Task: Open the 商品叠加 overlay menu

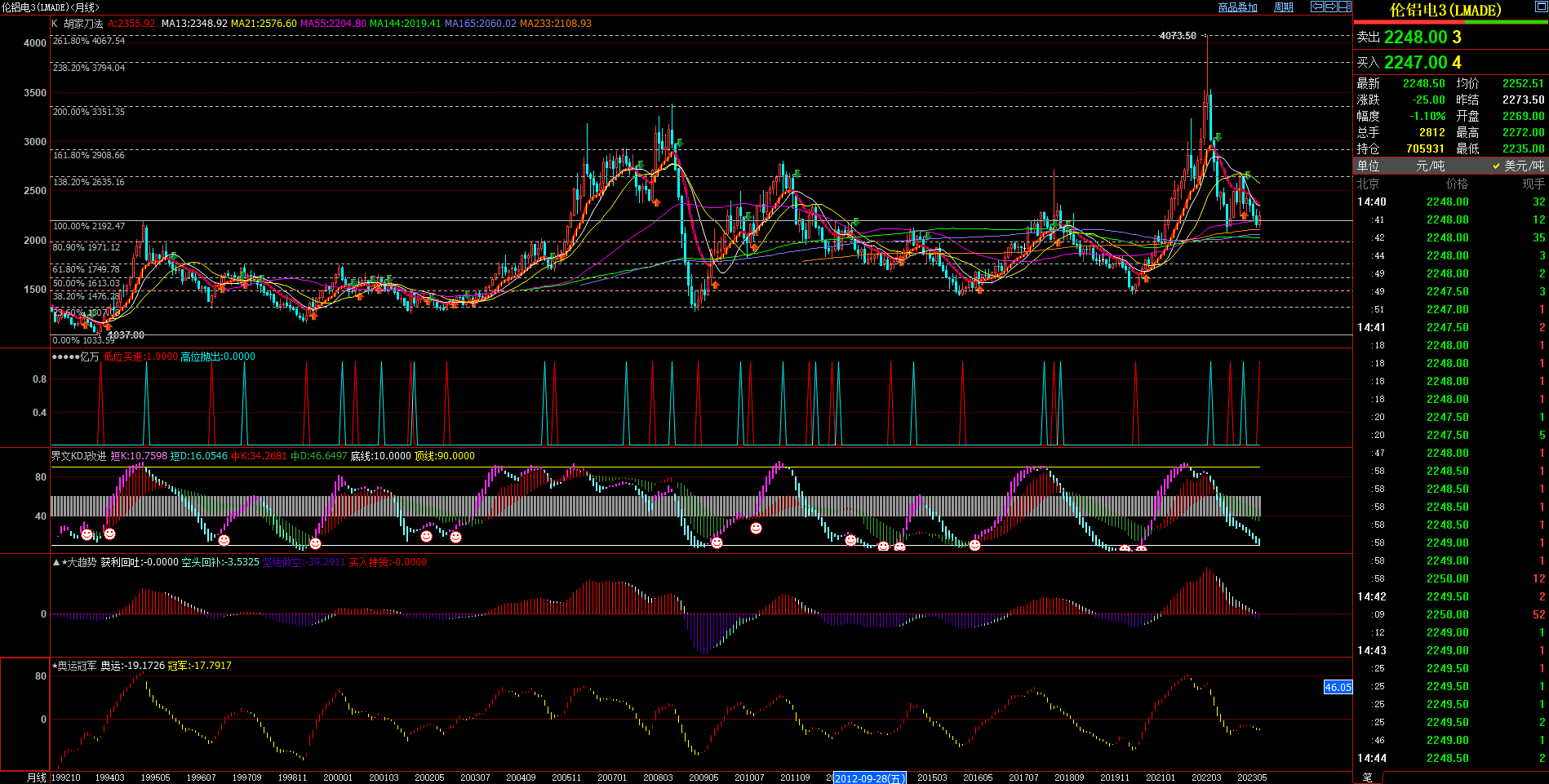Action: tap(1237, 7)
